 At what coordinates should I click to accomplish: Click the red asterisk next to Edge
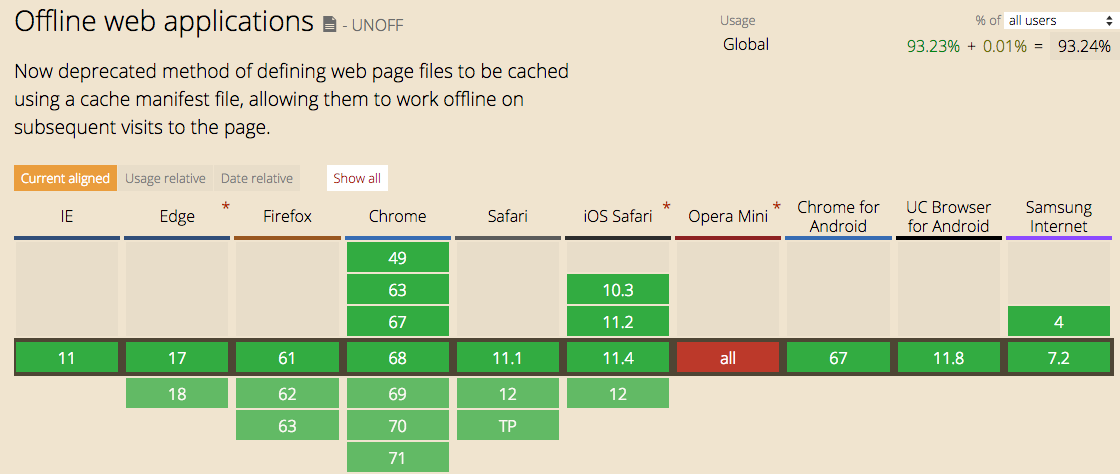[226, 206]
